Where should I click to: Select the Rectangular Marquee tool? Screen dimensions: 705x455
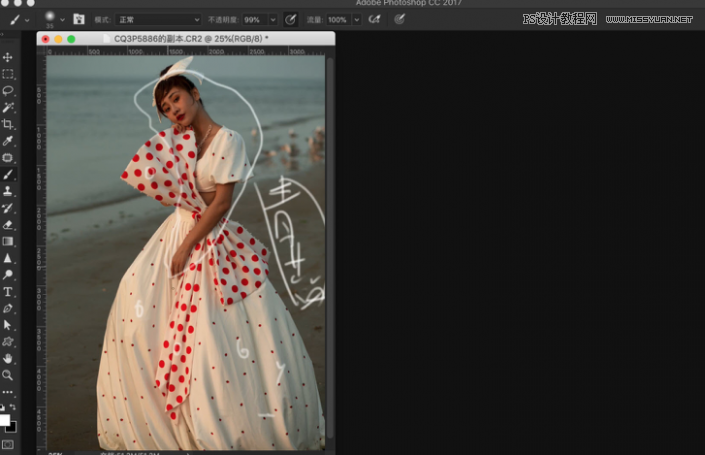pos(8,74)
